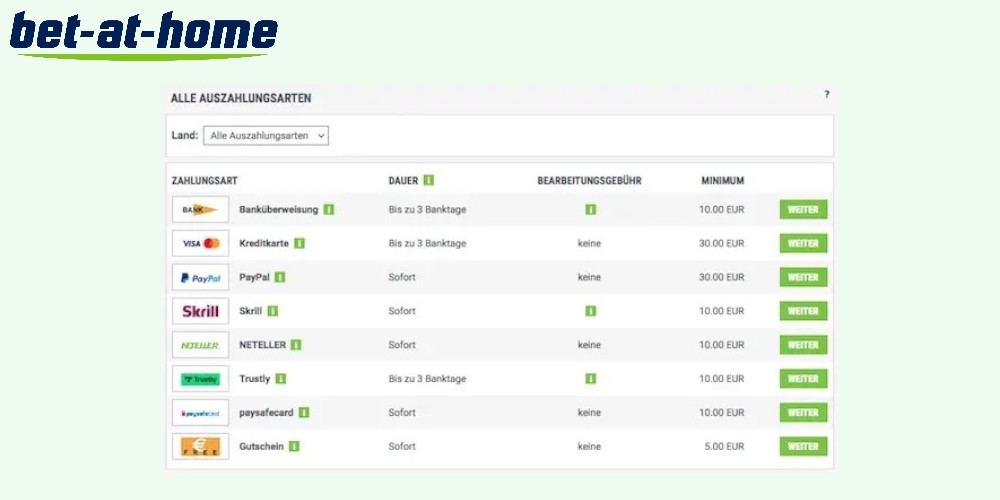
Task: Click the Kreditkarte label
Action: (264, 243)
